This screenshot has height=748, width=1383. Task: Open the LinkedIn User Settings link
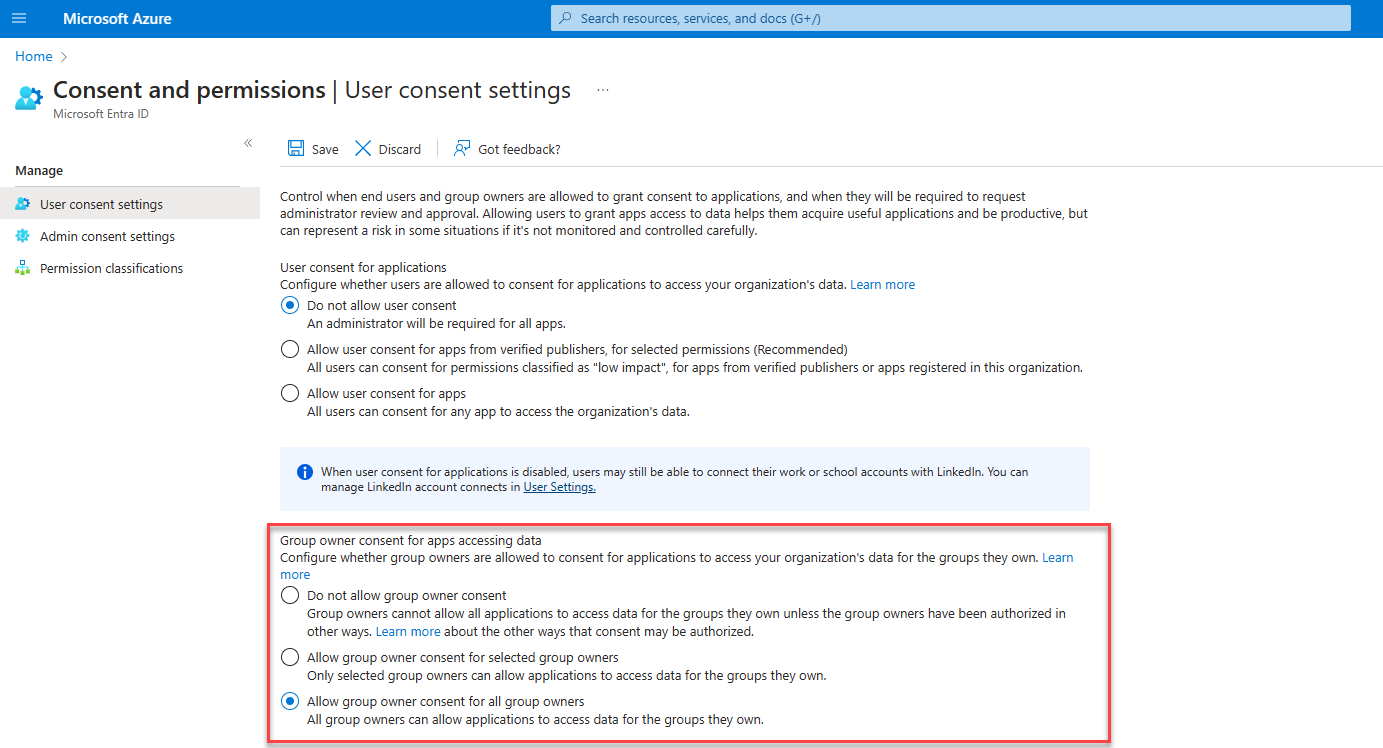559,487
